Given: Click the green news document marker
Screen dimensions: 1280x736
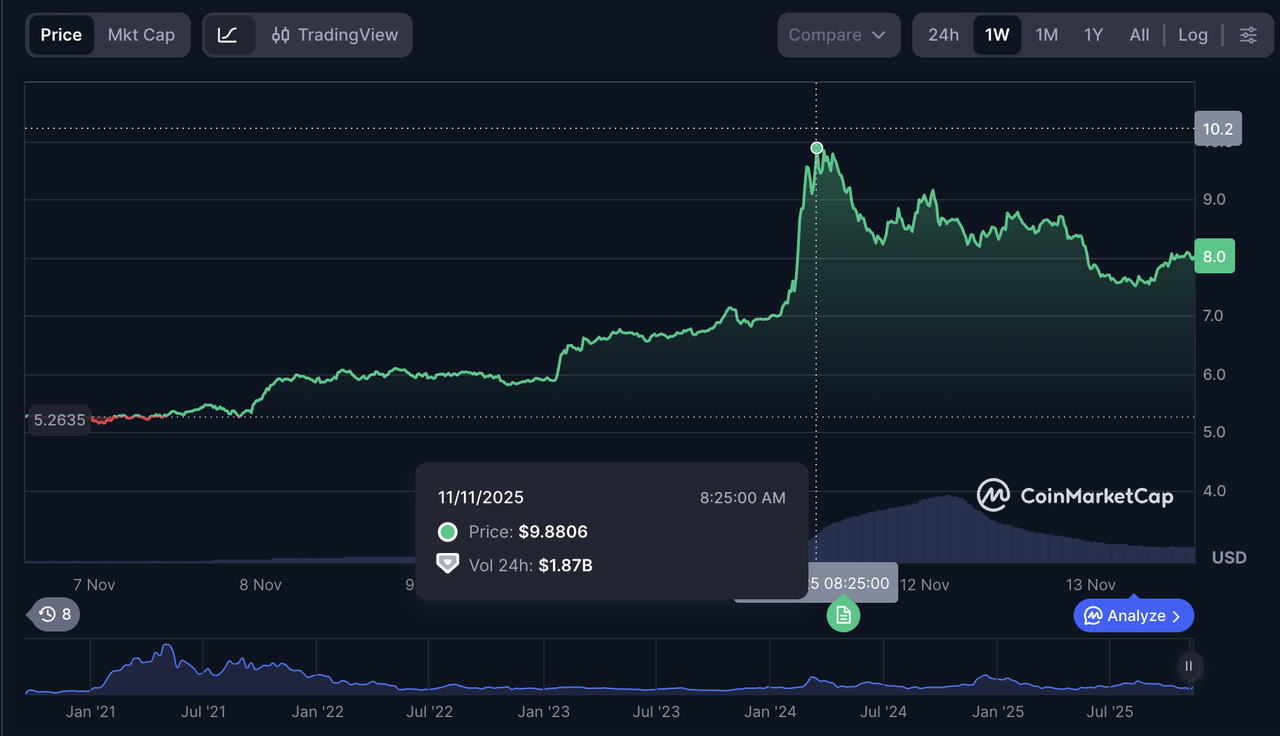Looking at the screenshot, I should (843, 615).
